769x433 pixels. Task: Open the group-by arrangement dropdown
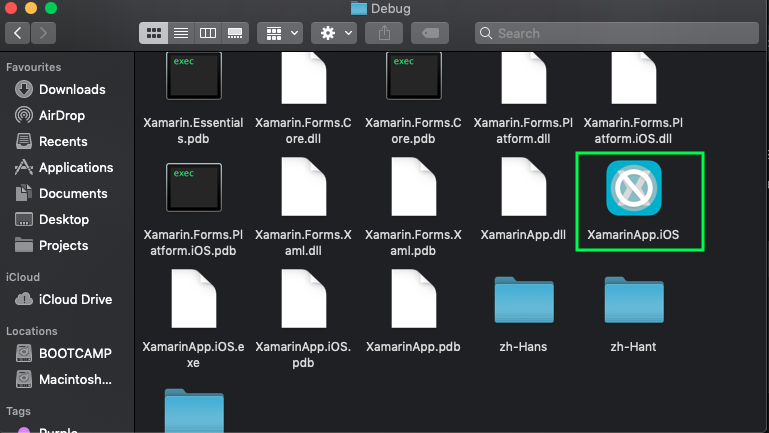[280, 33]
